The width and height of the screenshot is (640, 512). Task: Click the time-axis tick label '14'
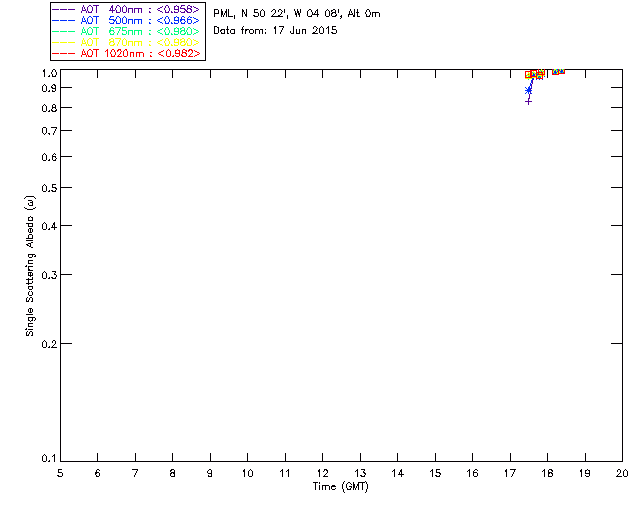point(398,473)
